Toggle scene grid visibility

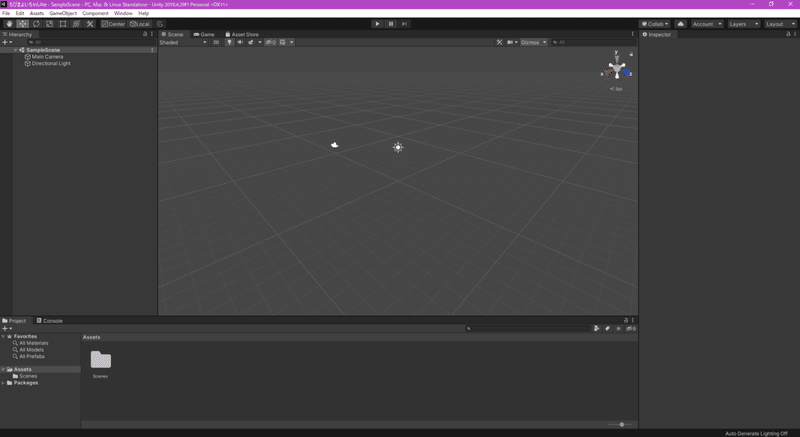[x=283, y=42]
